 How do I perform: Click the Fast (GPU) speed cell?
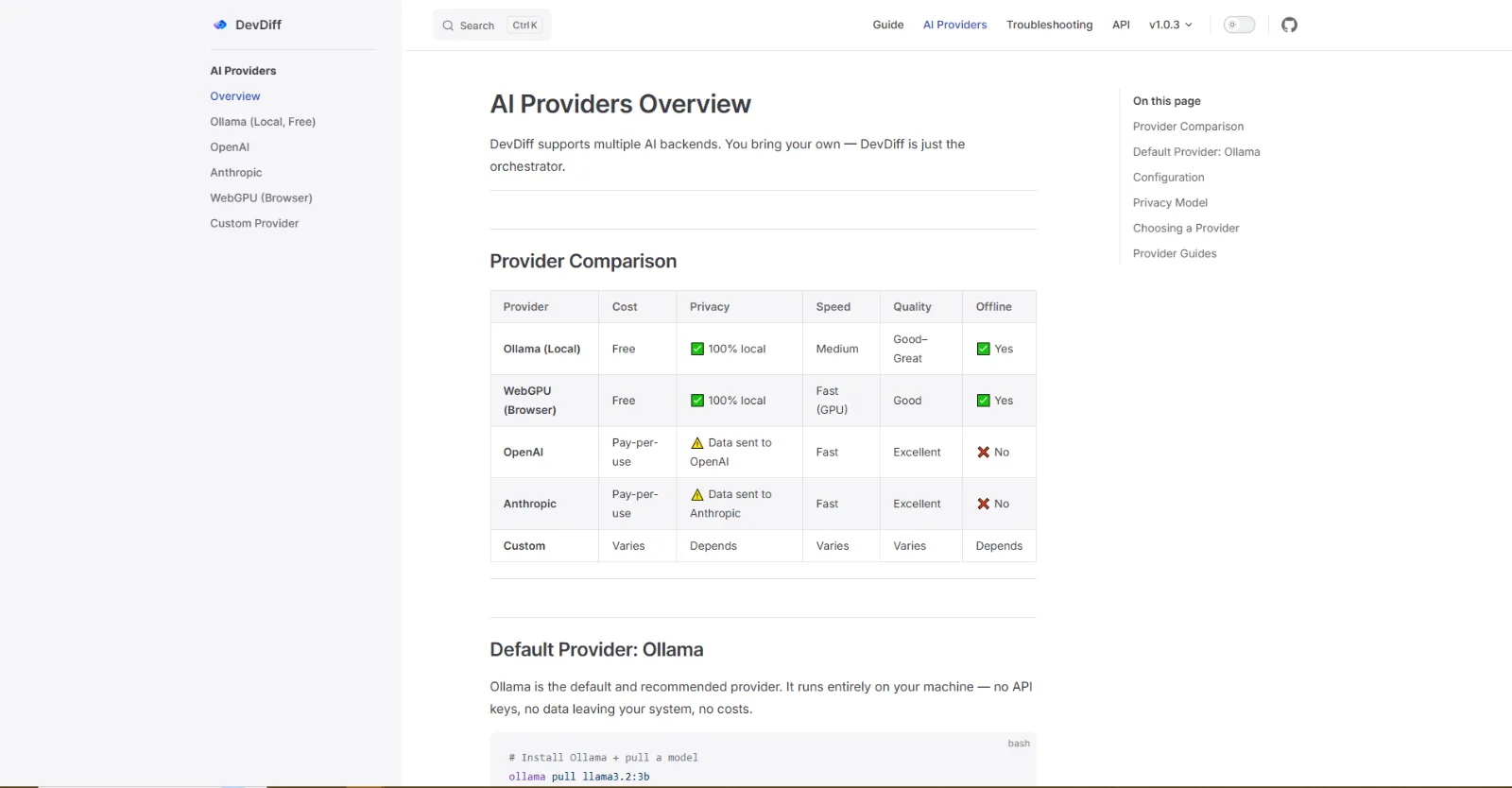pyautogui.click(x=841, y=401)
